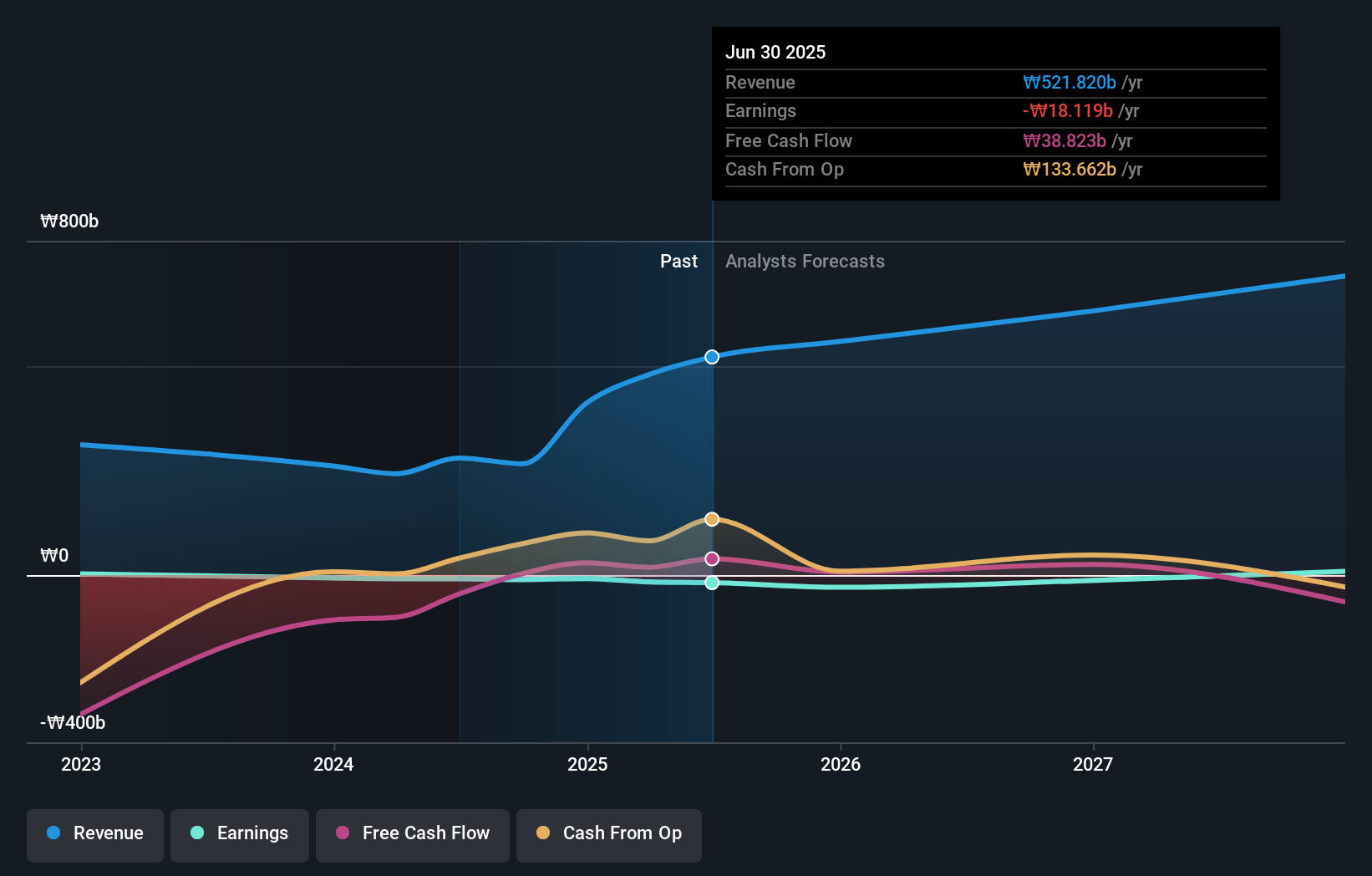Select the orange Cash From Op chart marker
The image size is (1372, 876).
coord(711,518)
